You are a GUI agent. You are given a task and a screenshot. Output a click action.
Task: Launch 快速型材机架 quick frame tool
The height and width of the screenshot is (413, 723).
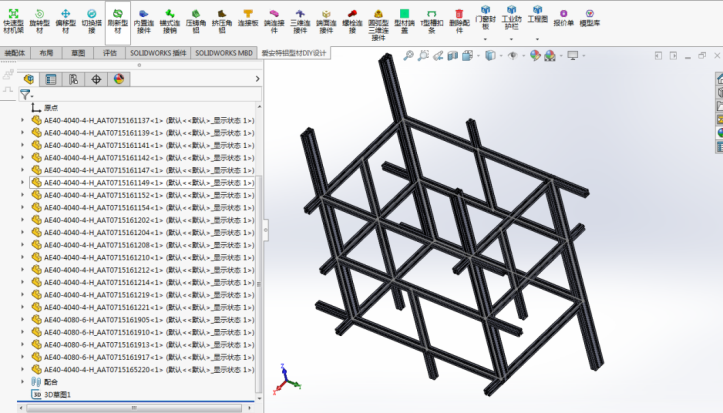[x=13, y=21]
